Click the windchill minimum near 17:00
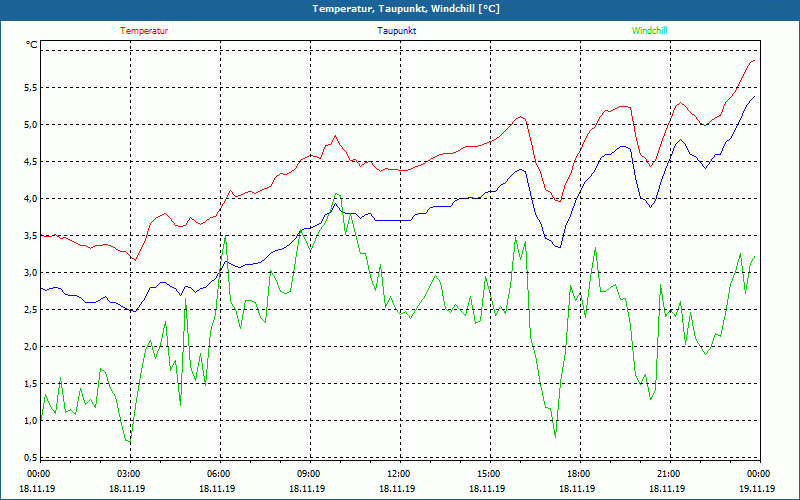Screen dimensions: 800x500 click(x=555, y=437)
